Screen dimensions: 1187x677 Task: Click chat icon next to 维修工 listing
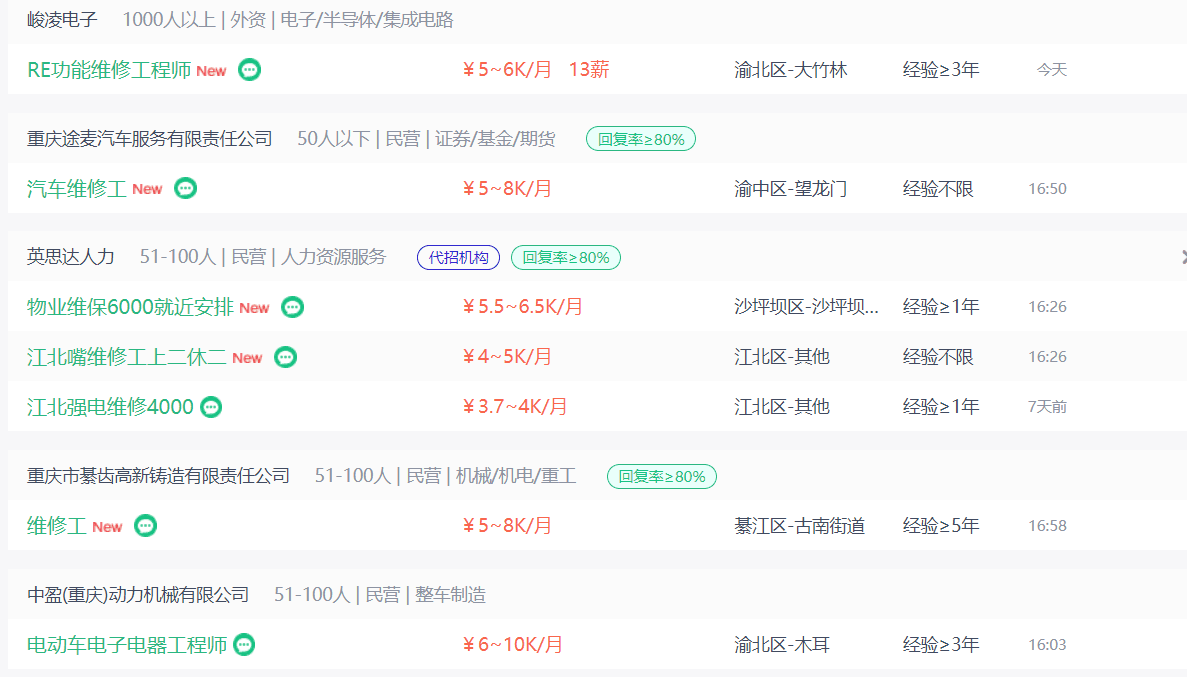145,526
